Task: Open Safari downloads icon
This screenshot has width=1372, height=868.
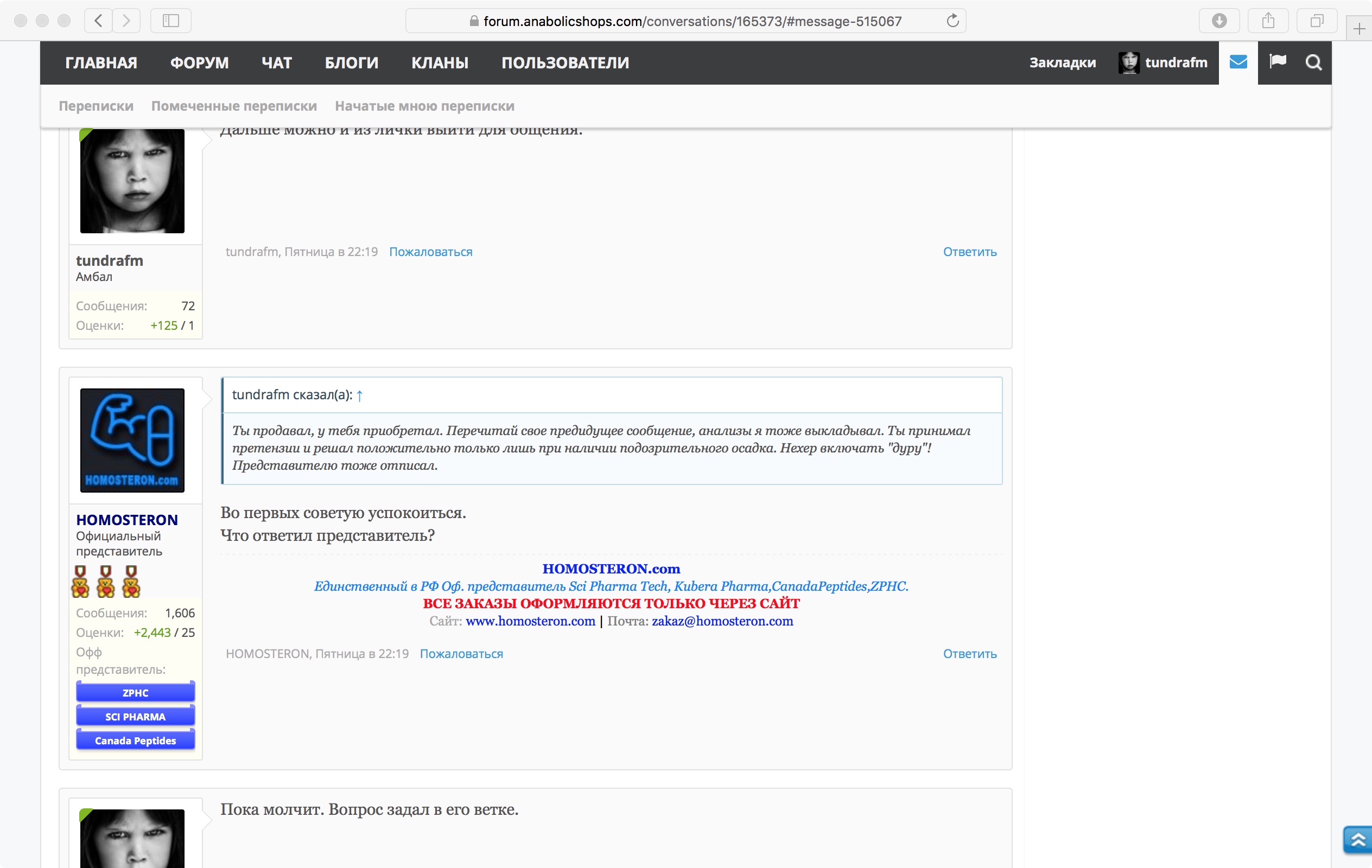Action: pyautogui.click(x=1219, y=21)
